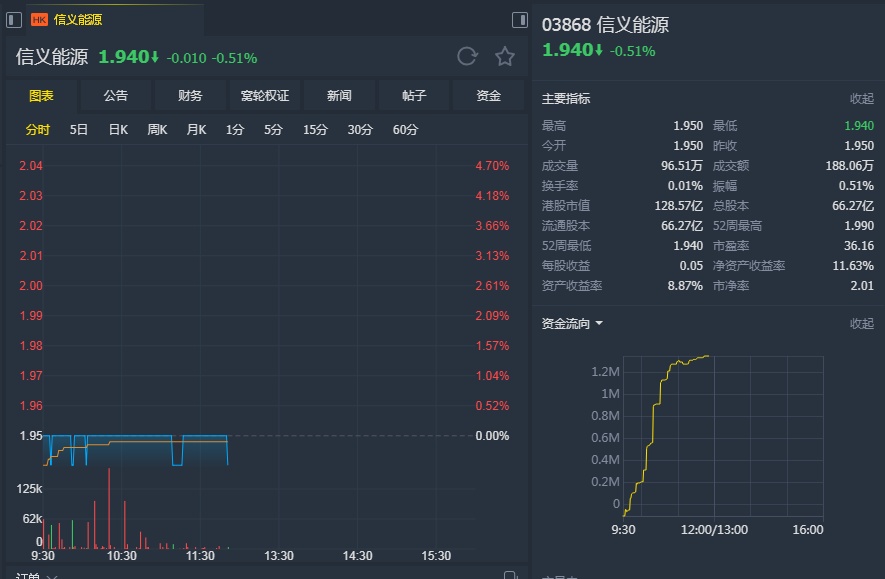Screen dimensions: 885x579
Task: Click the 12:00/13:00 flow chart label
Action: 714,530
